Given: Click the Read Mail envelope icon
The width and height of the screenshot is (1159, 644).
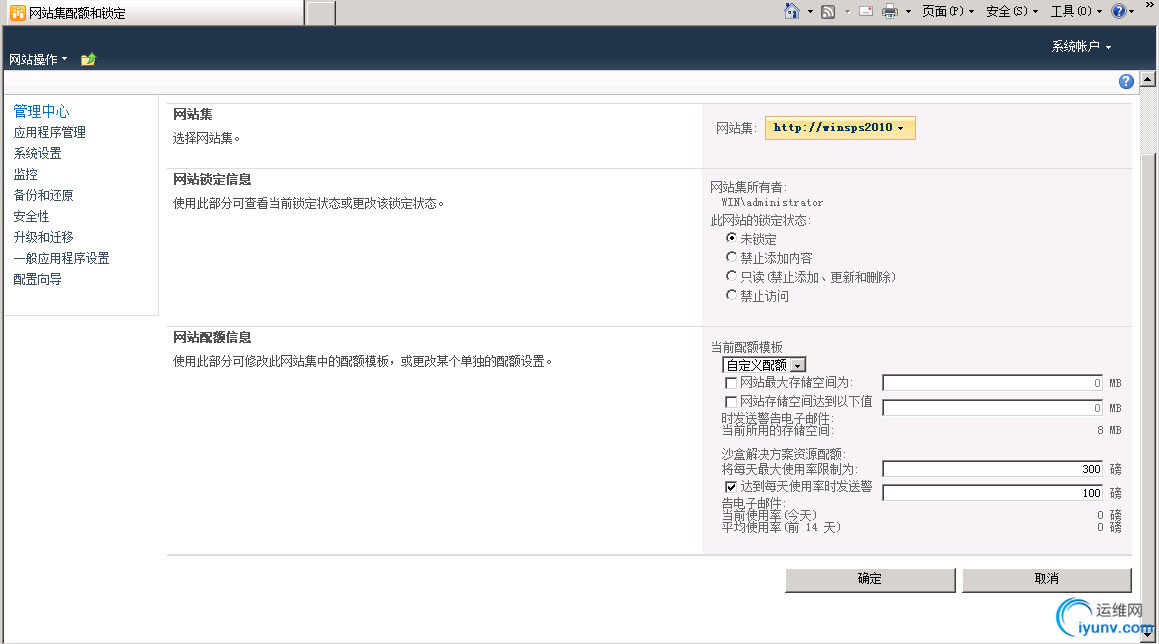Looking at the screenshot, I should [x=866, y=11].
